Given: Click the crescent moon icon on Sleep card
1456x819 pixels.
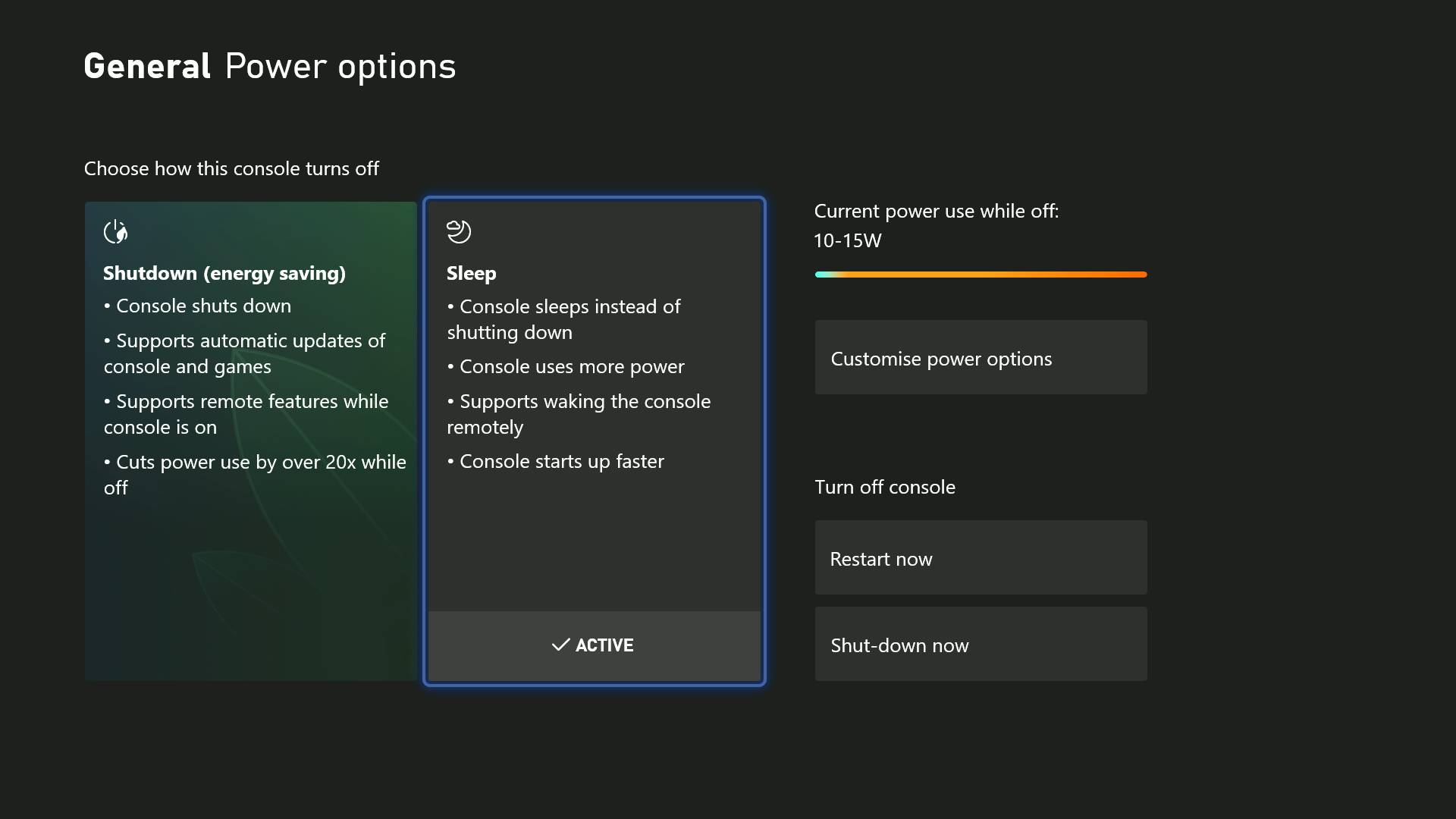Looking at the screenshot, I should pos(458,232).
